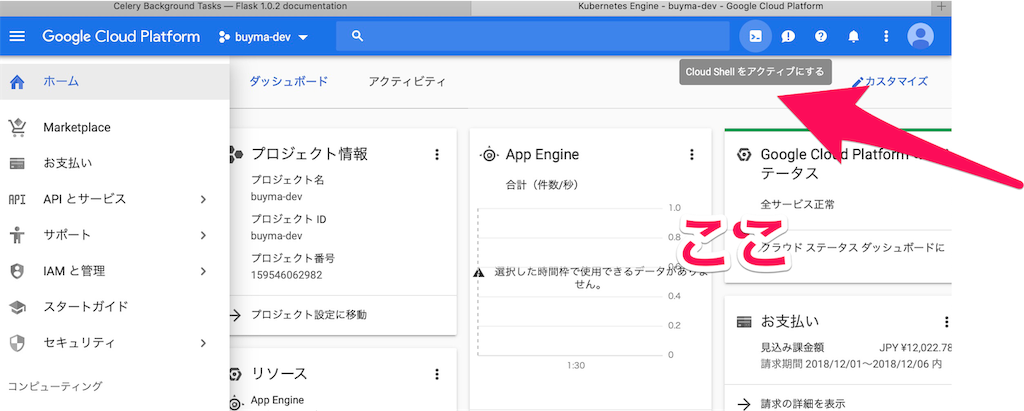Click the サポート person icon
The height and width of the screenshot is (411, 1024).
[18, 235]
